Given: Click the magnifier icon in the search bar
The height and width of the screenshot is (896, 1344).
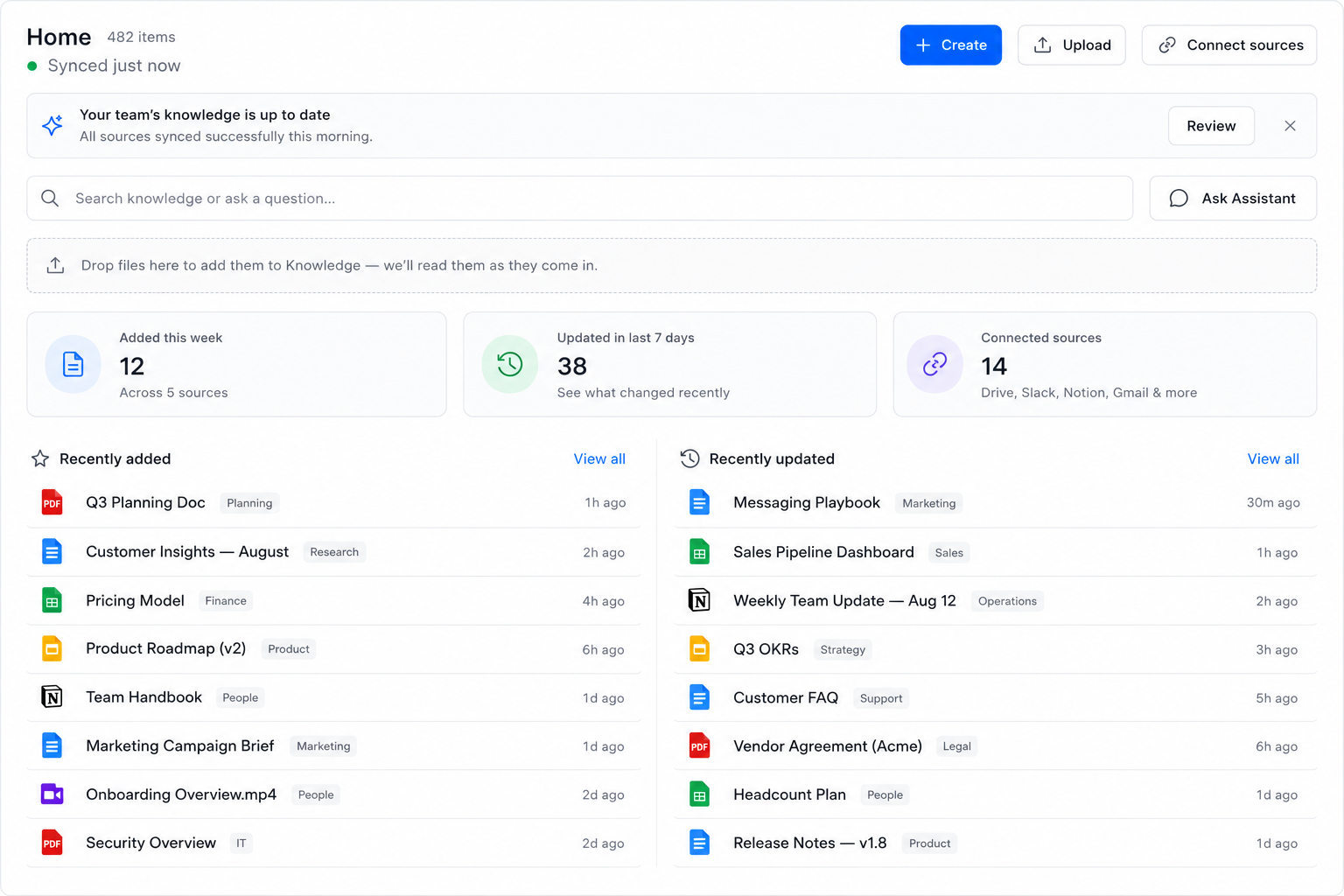Looking at the screenshot, I should coord(51,199).
